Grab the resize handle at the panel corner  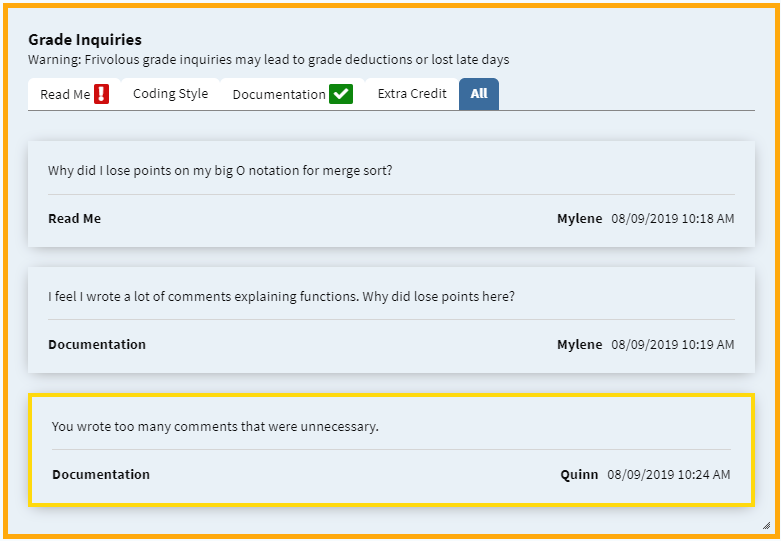(766, 526)
